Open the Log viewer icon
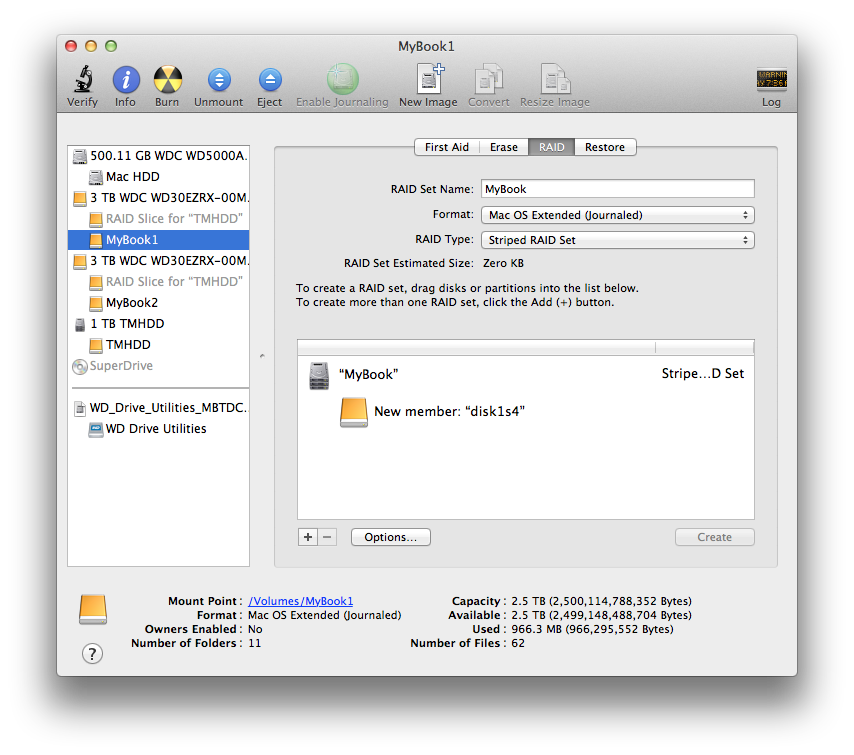The image size is (854, 755). pos(771,79)
